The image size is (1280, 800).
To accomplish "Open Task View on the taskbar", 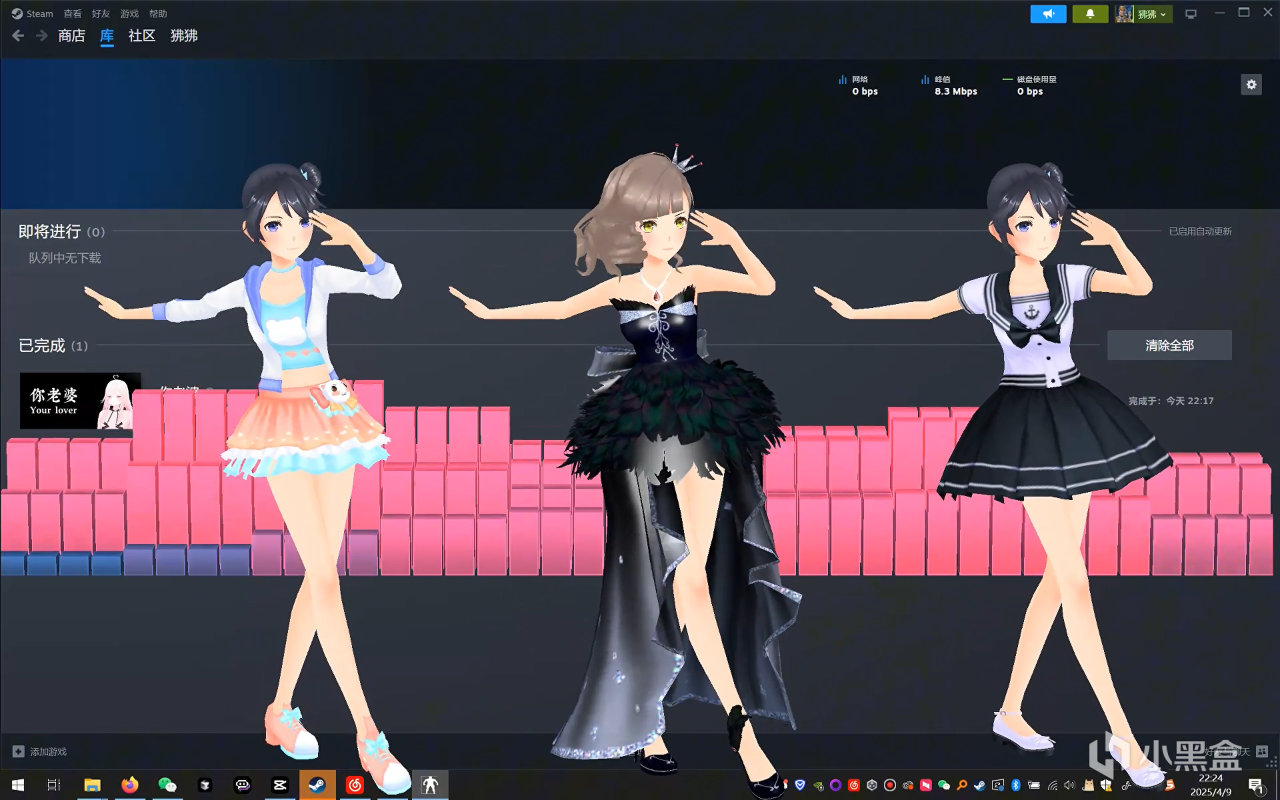I will coord(54,785).
